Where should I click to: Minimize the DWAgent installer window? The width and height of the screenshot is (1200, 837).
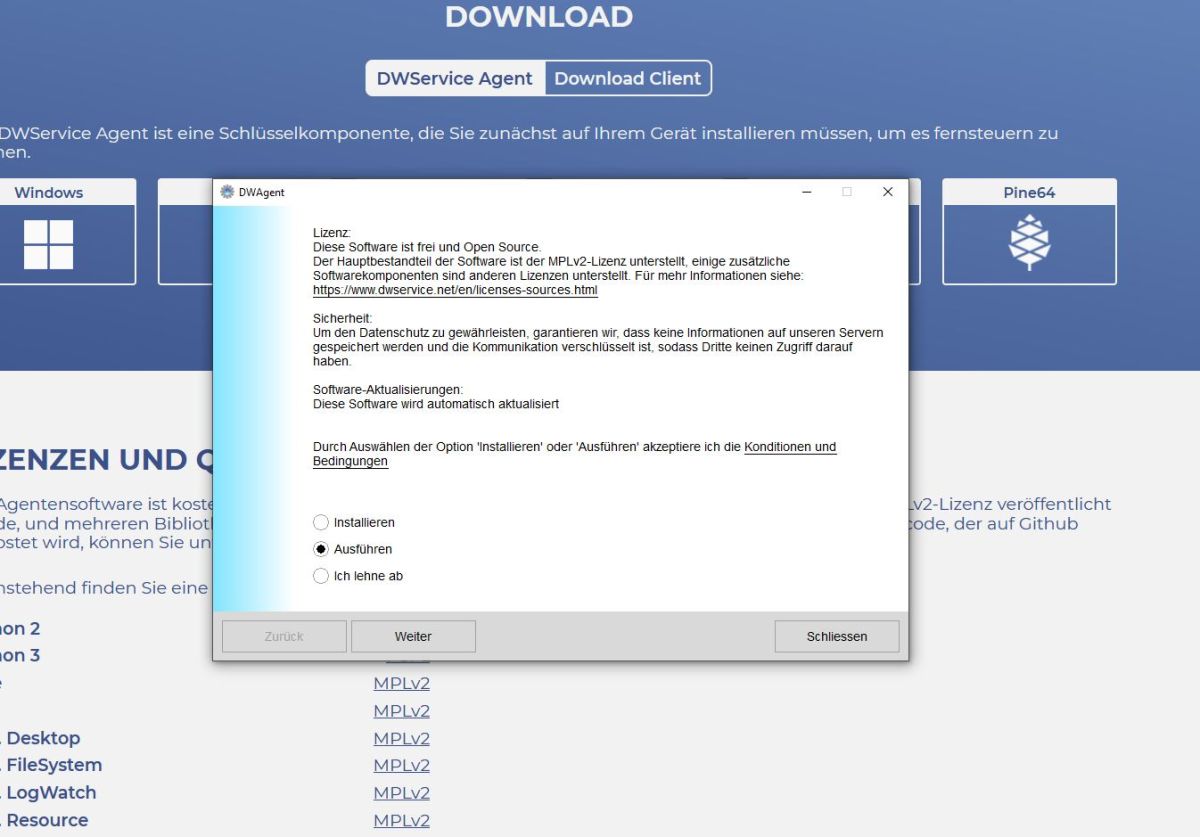(x=806, y=192)
